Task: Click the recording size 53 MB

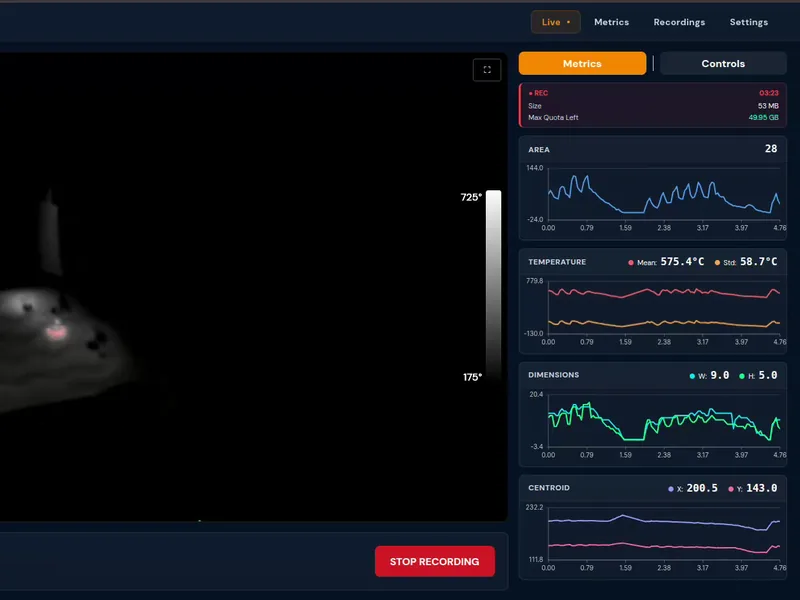Action: tap(768, 106)
